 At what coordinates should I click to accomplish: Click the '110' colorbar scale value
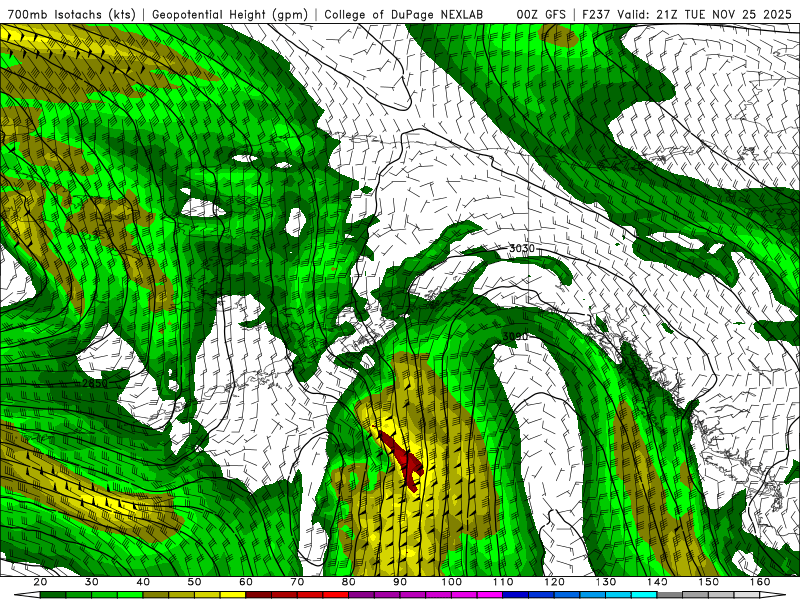pyautogui.click(x=503, y=582)
